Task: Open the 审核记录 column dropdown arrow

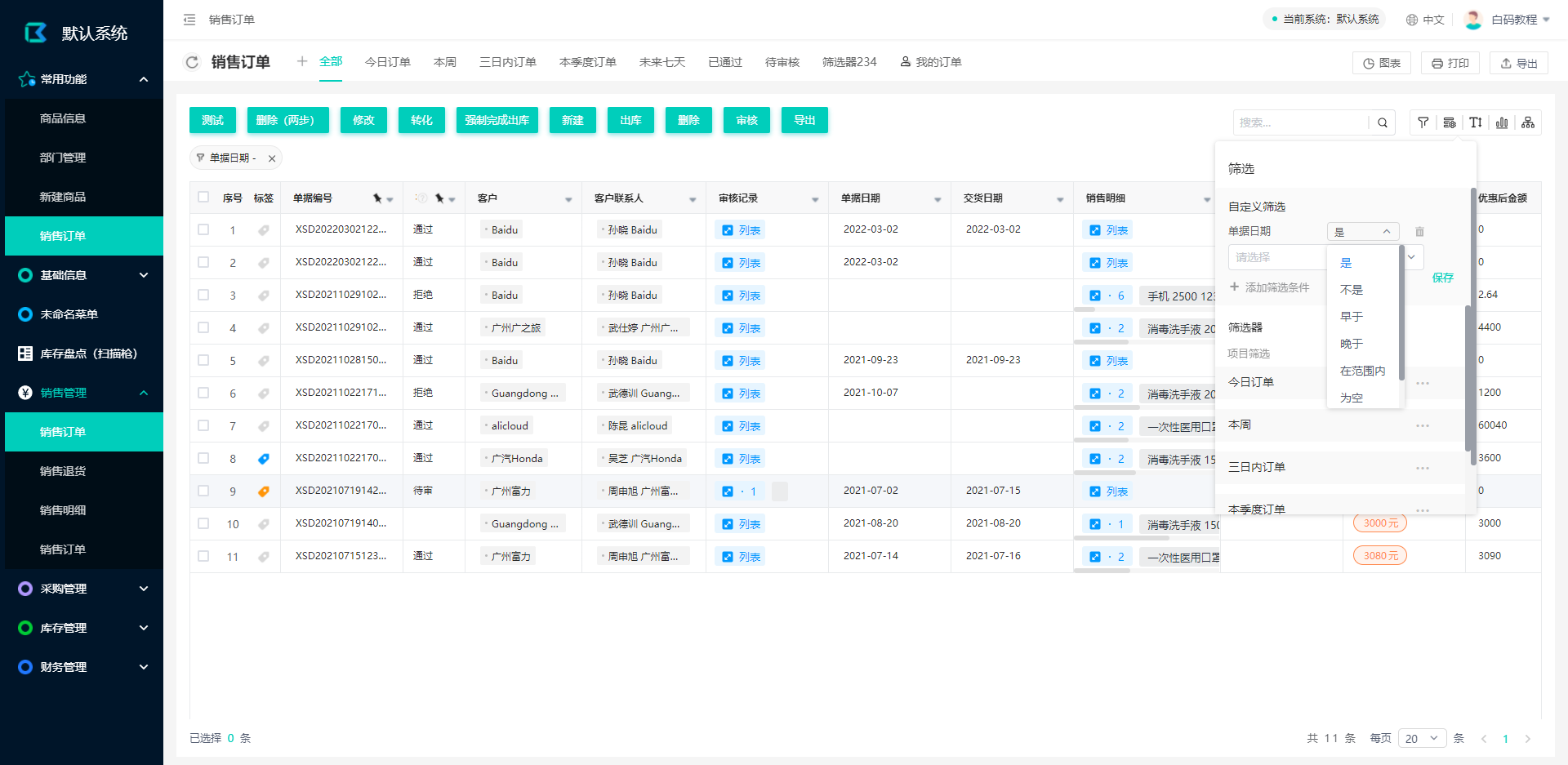Action: pos(815,199)
